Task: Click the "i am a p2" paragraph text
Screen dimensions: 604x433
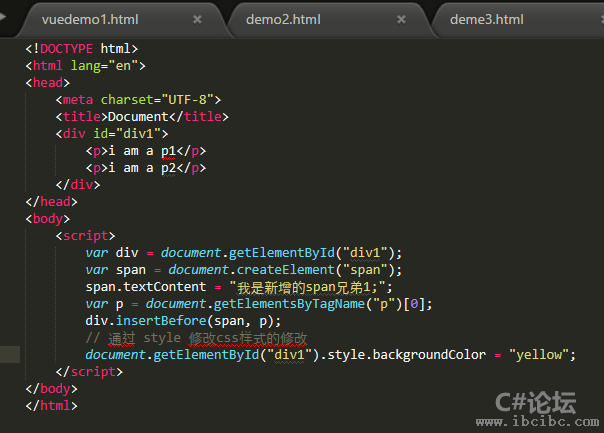Action: point(146,167)
